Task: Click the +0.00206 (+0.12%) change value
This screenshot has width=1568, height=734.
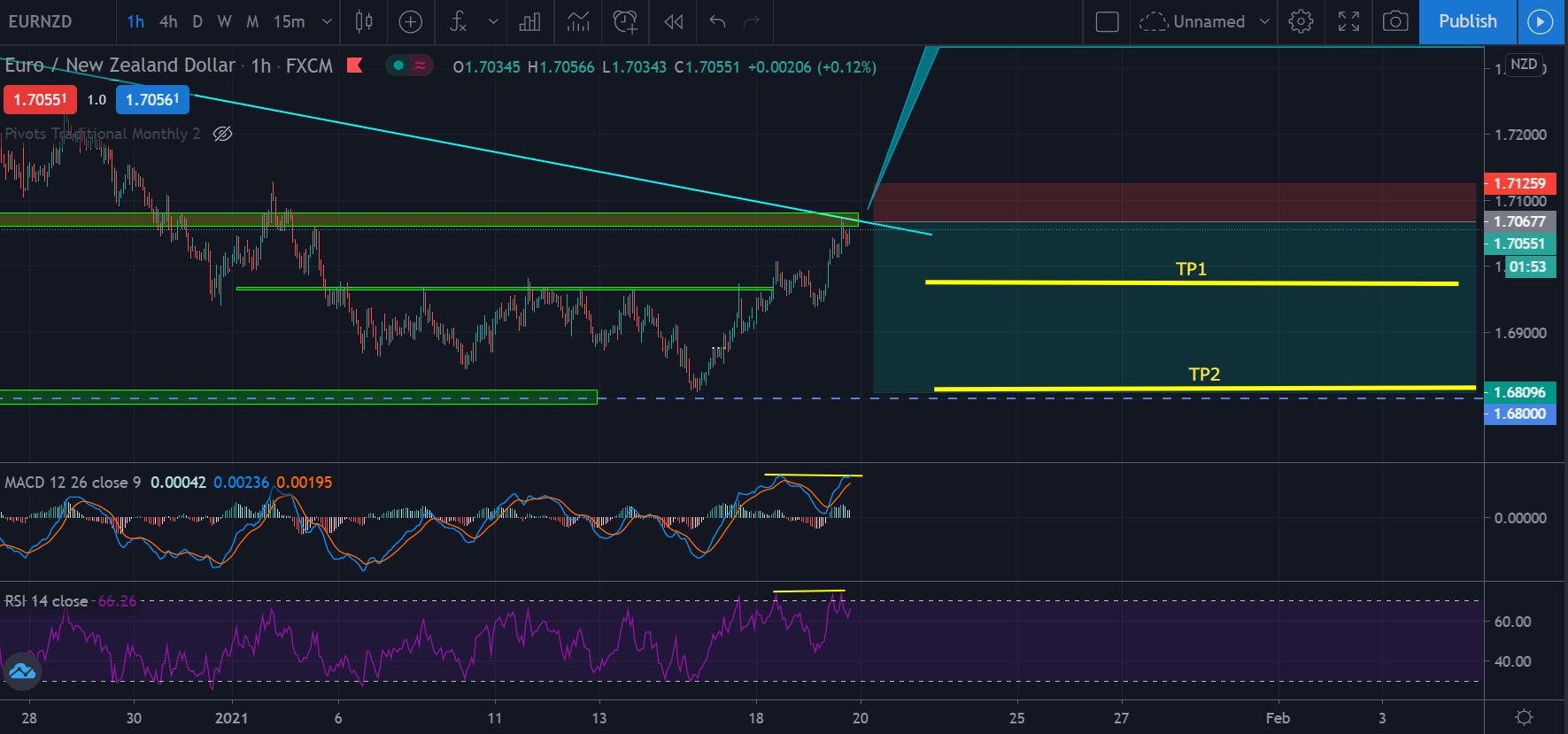Action: click(812, 67)
